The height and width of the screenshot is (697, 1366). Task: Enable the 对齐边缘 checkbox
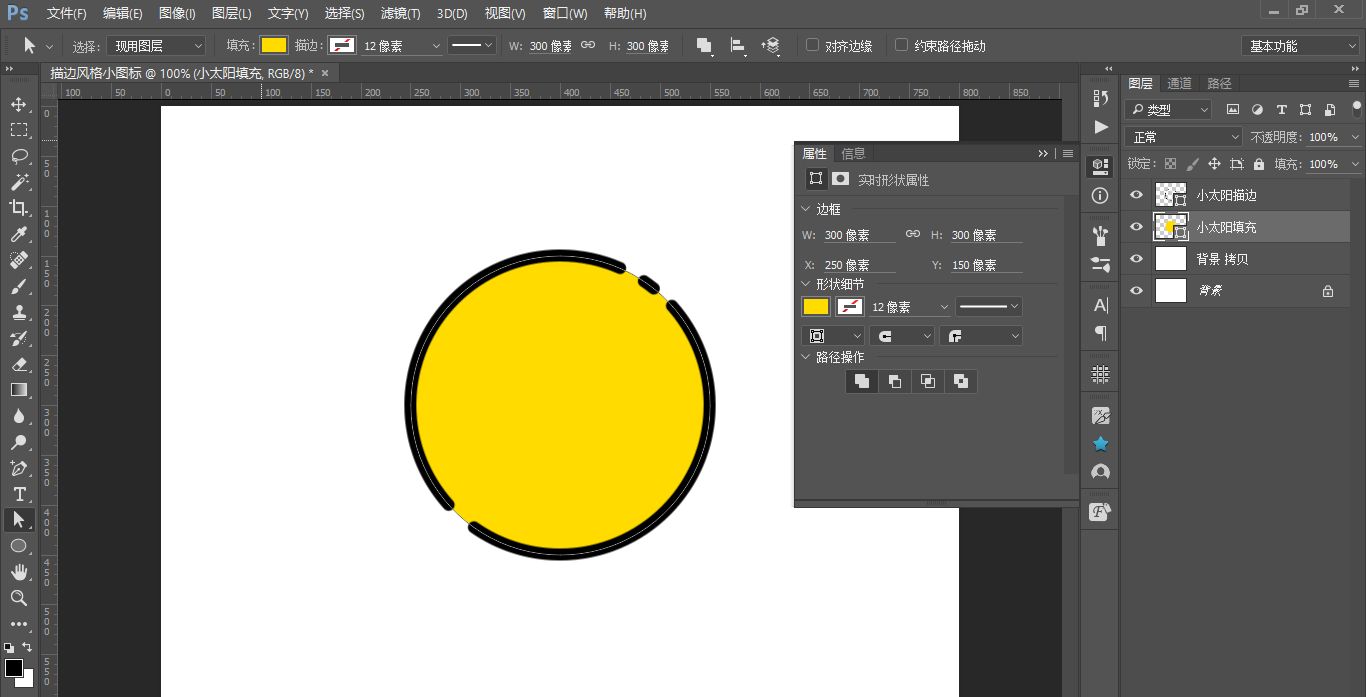point(812,45)
